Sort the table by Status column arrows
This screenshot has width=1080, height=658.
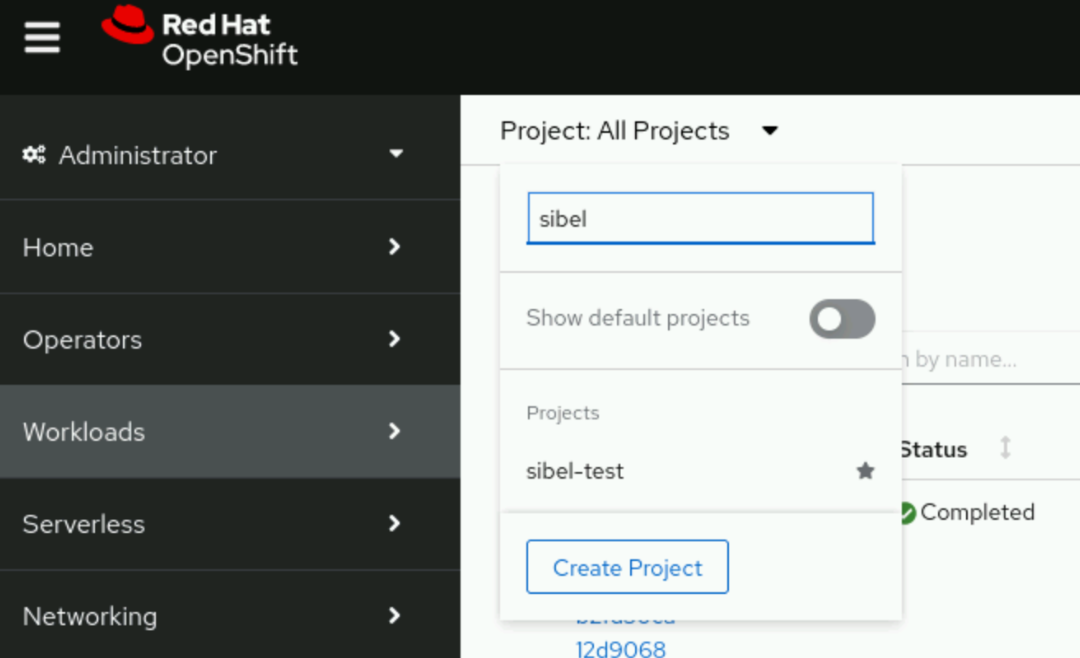[x=1006, y=448]
